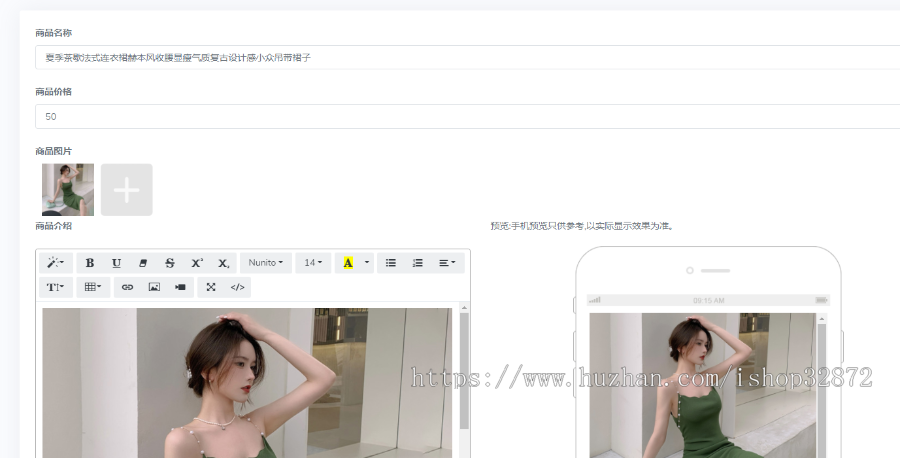Open the font size 14 dropdown
This screenshot has width=900, height=458.
313,263
